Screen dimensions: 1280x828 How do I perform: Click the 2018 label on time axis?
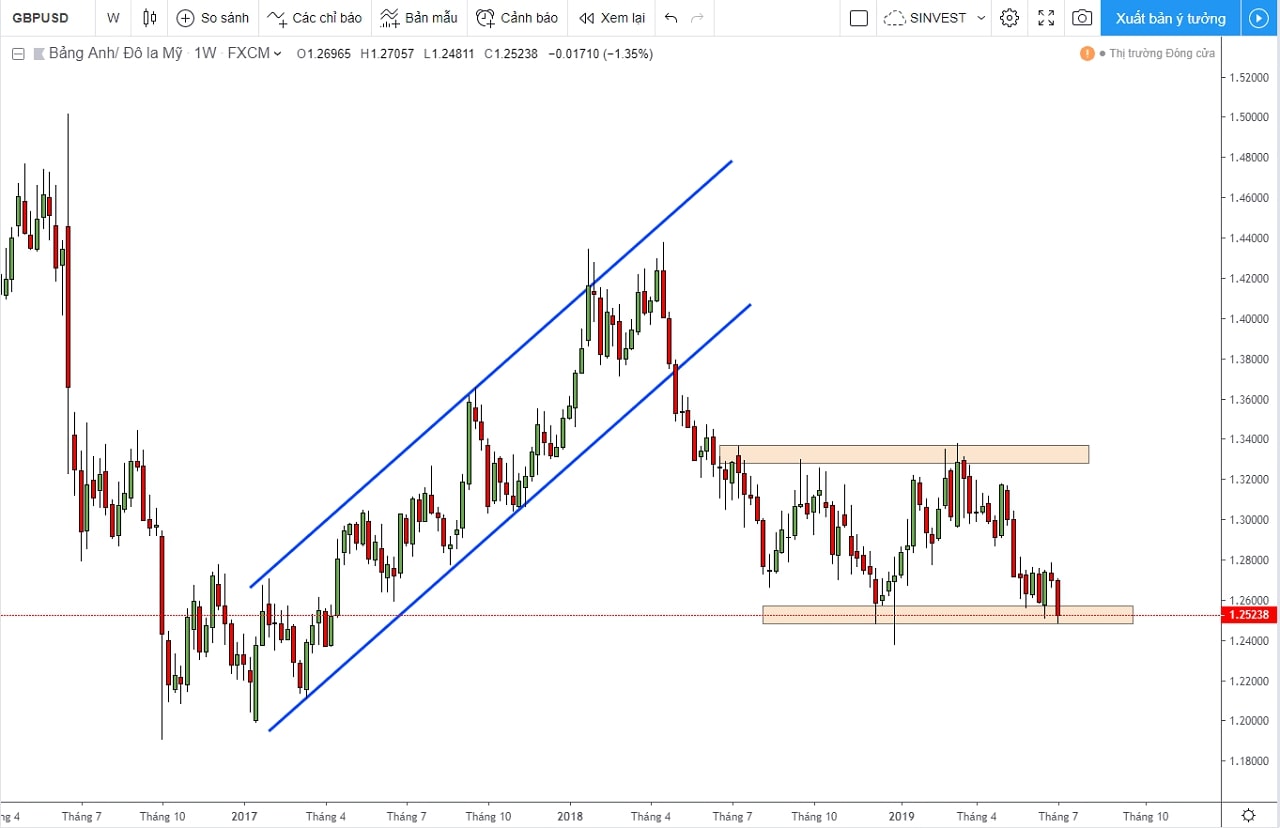click(570, 816)
